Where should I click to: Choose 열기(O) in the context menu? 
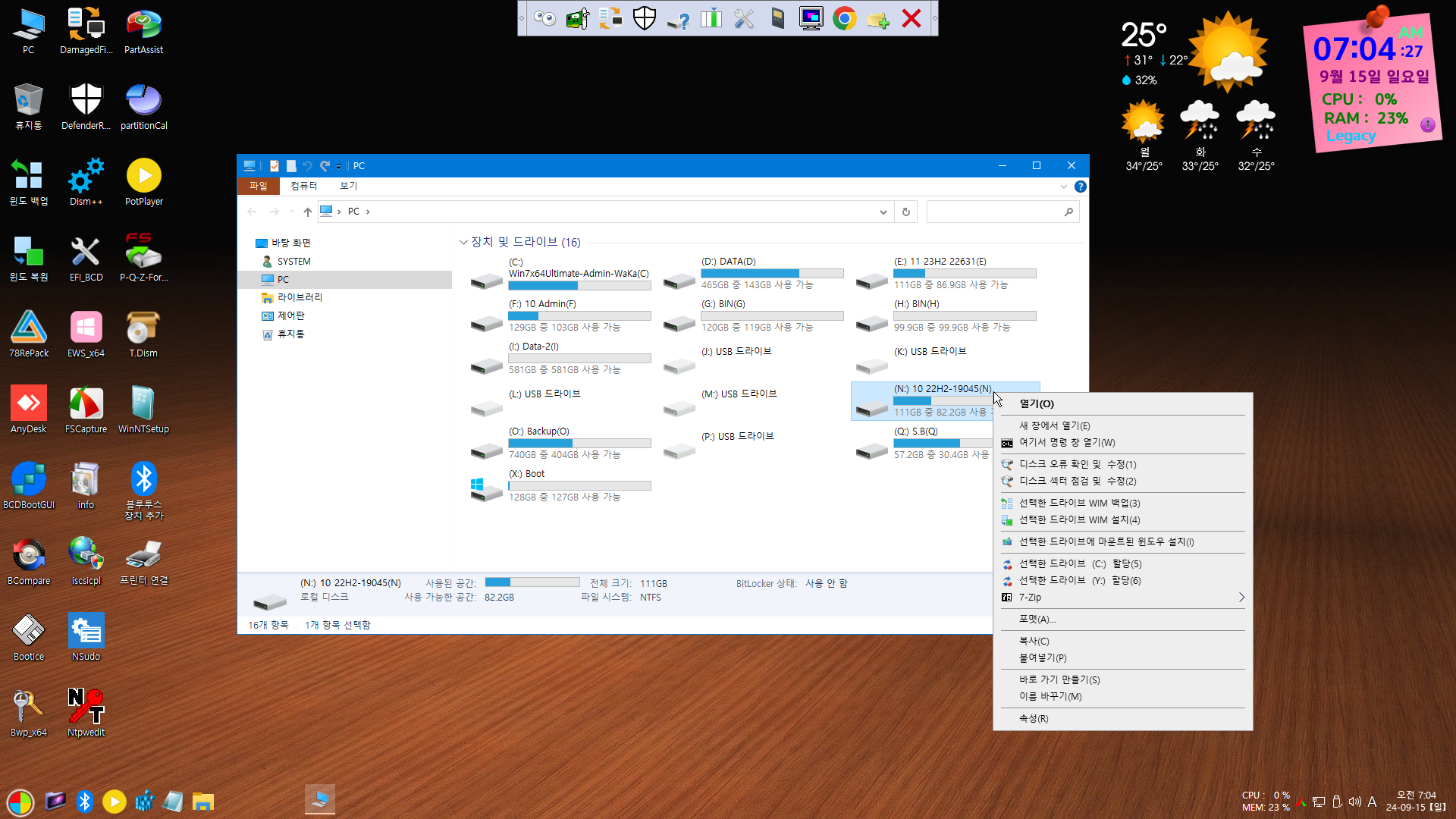[x=1122, y=403]
